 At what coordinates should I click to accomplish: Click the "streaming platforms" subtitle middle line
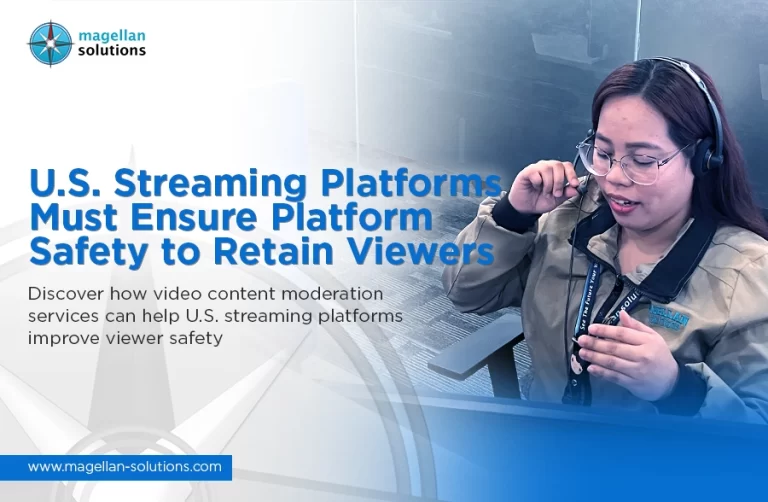[215, 315]
